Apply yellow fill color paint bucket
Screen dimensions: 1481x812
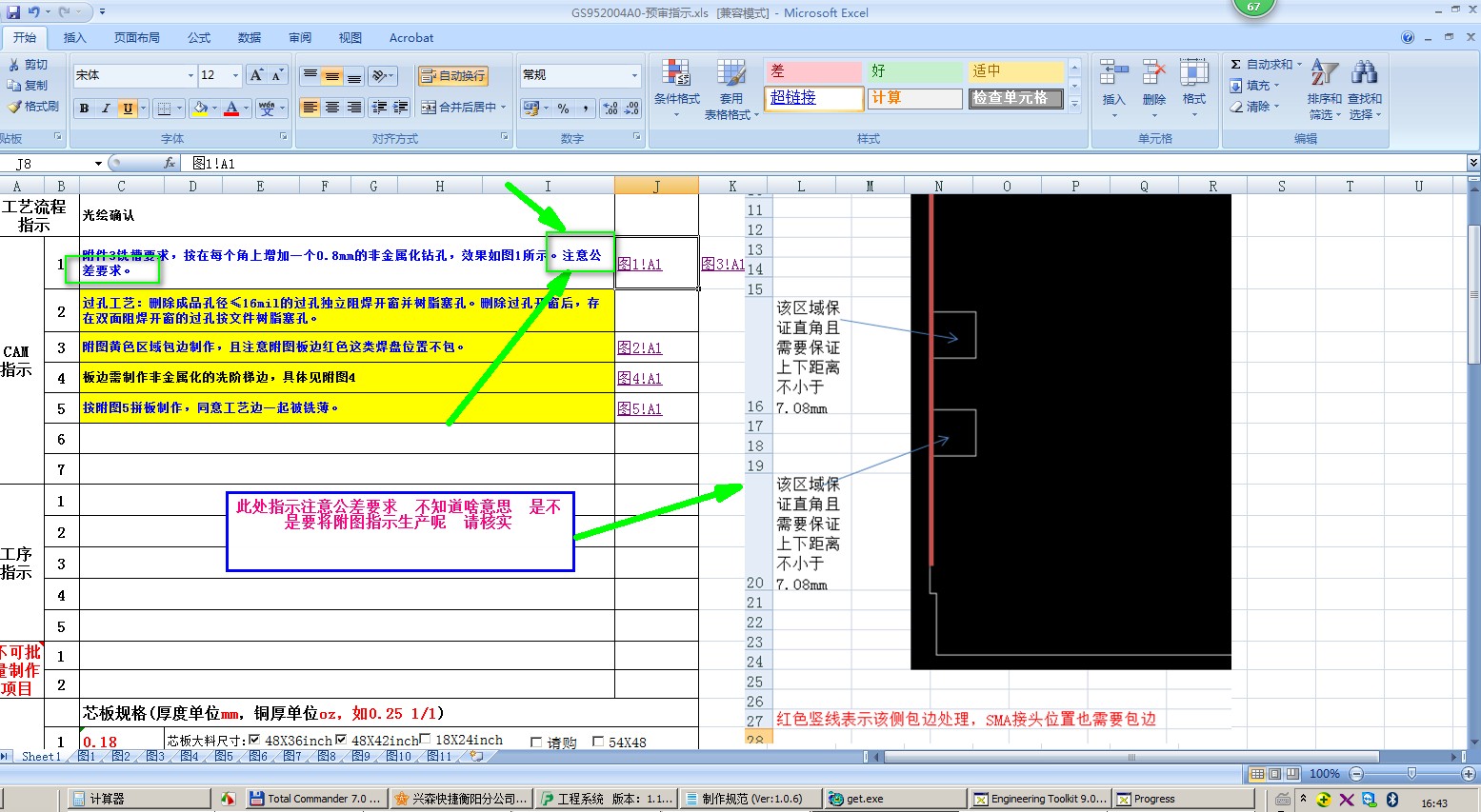coord(200,109)
